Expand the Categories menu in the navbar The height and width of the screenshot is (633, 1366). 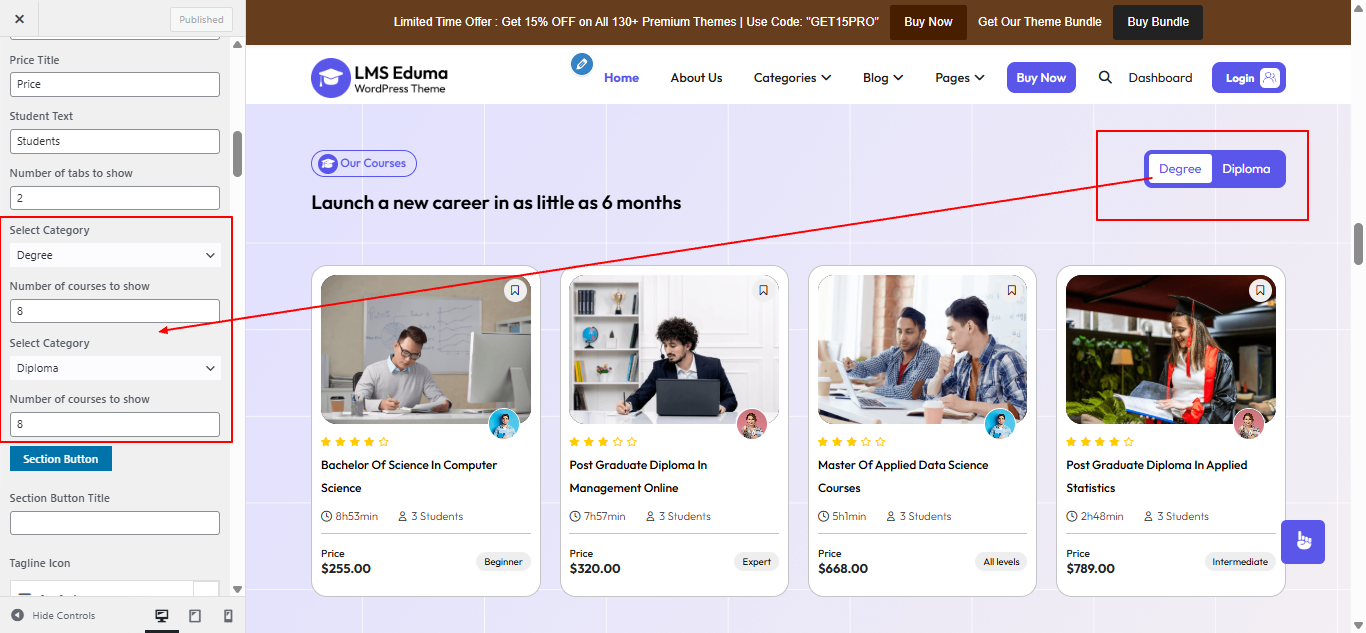pos(792,77)
